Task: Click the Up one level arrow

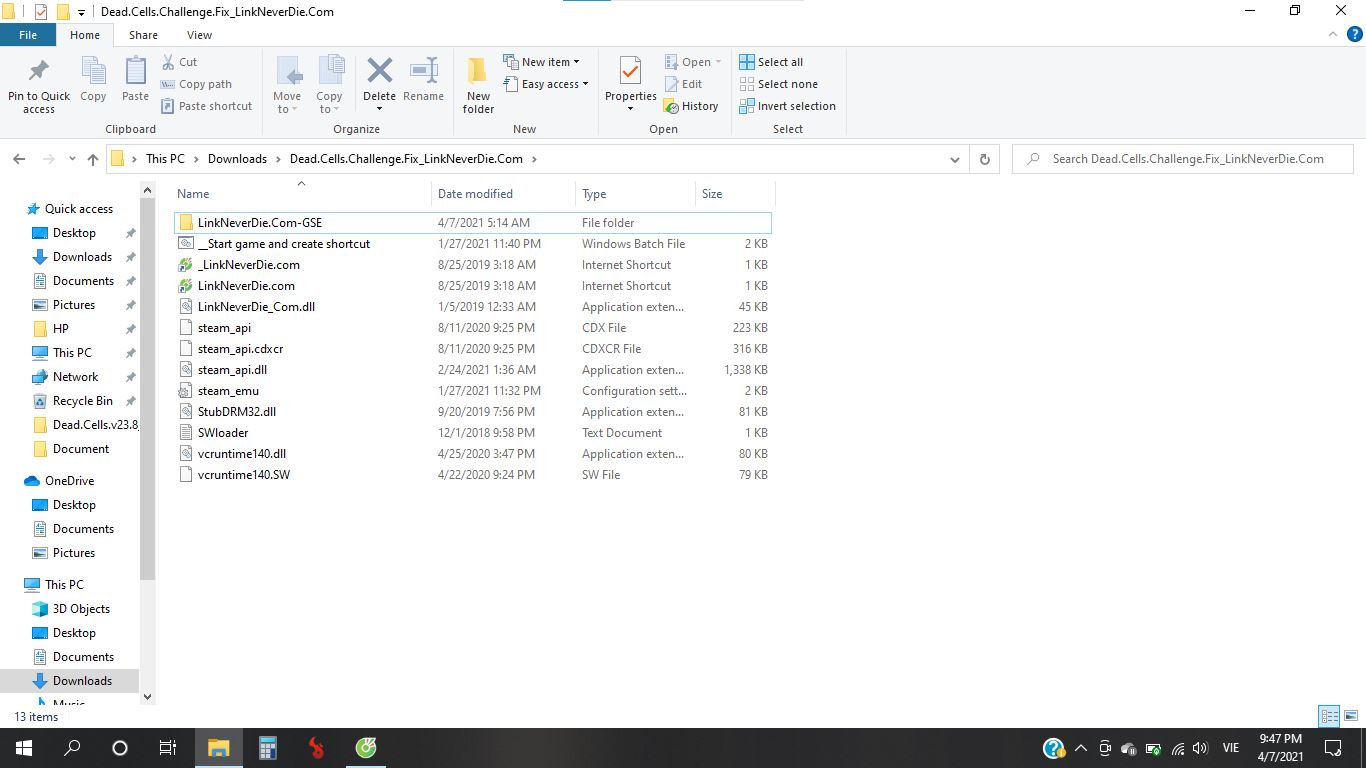Action: [x=93, y=159]
